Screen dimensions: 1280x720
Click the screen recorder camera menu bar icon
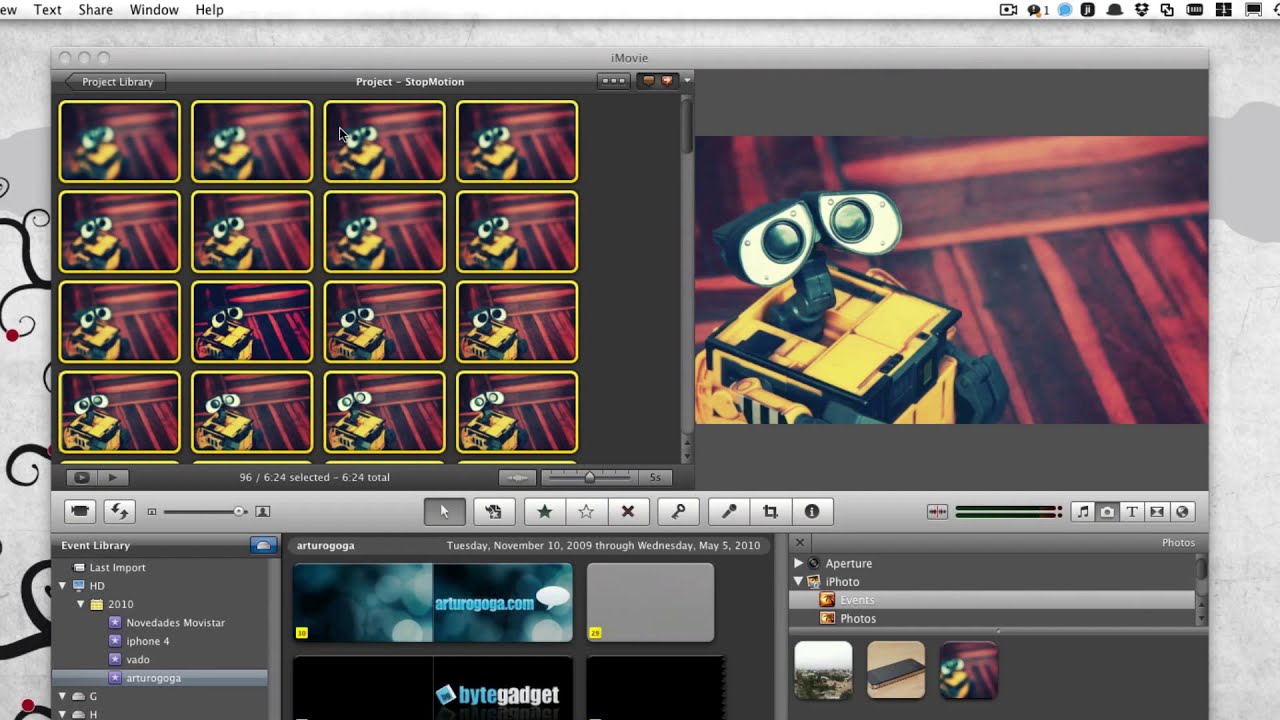tap(1008, 9)
